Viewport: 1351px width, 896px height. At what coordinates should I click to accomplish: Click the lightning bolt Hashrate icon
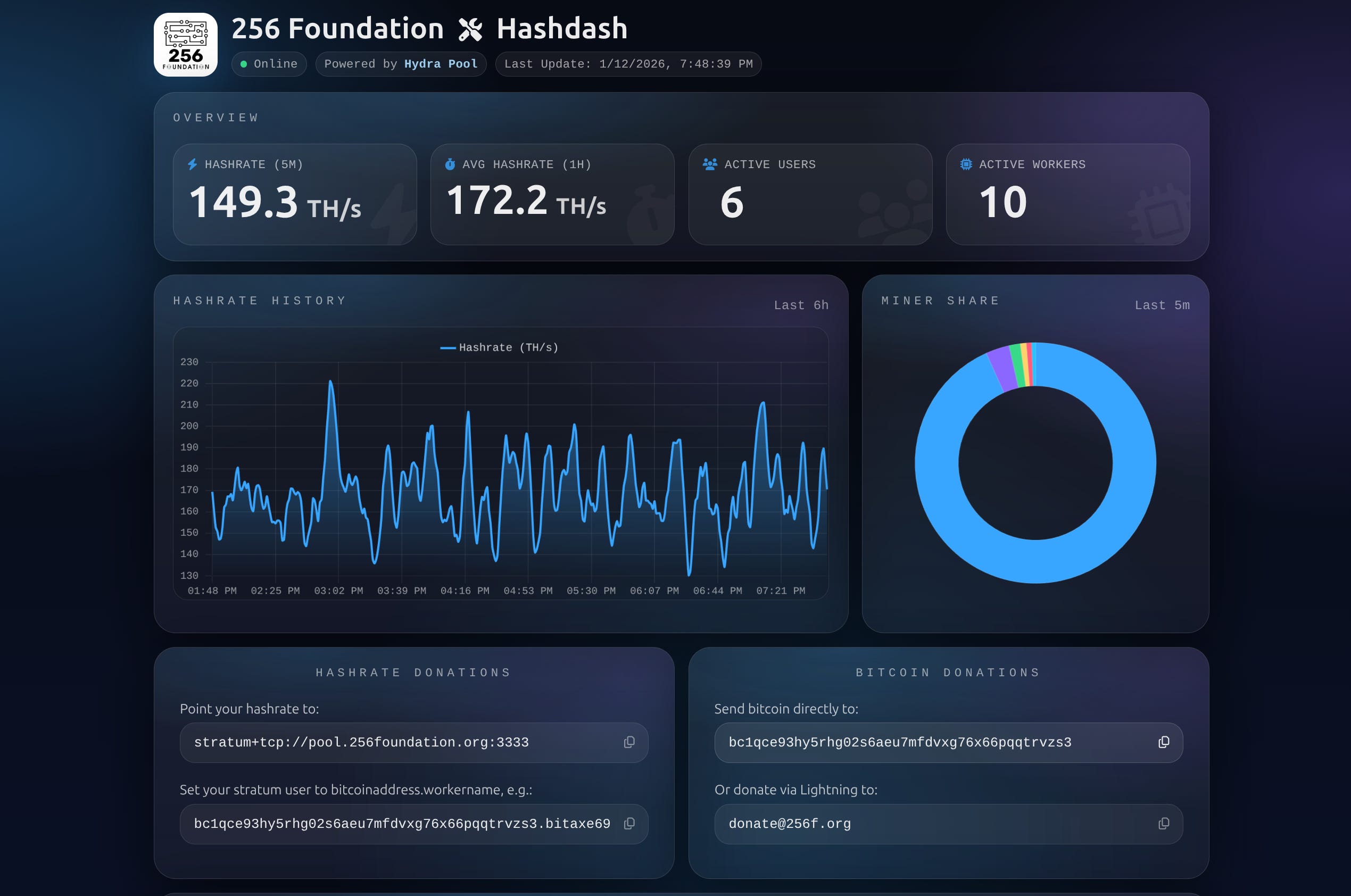click(x=193, y=164)
